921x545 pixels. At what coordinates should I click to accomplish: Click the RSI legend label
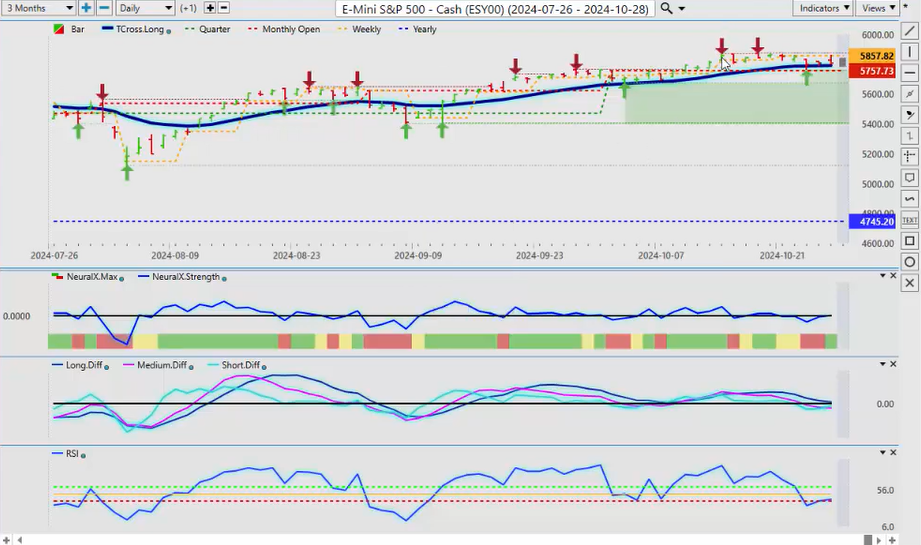(x=72, y=454)
